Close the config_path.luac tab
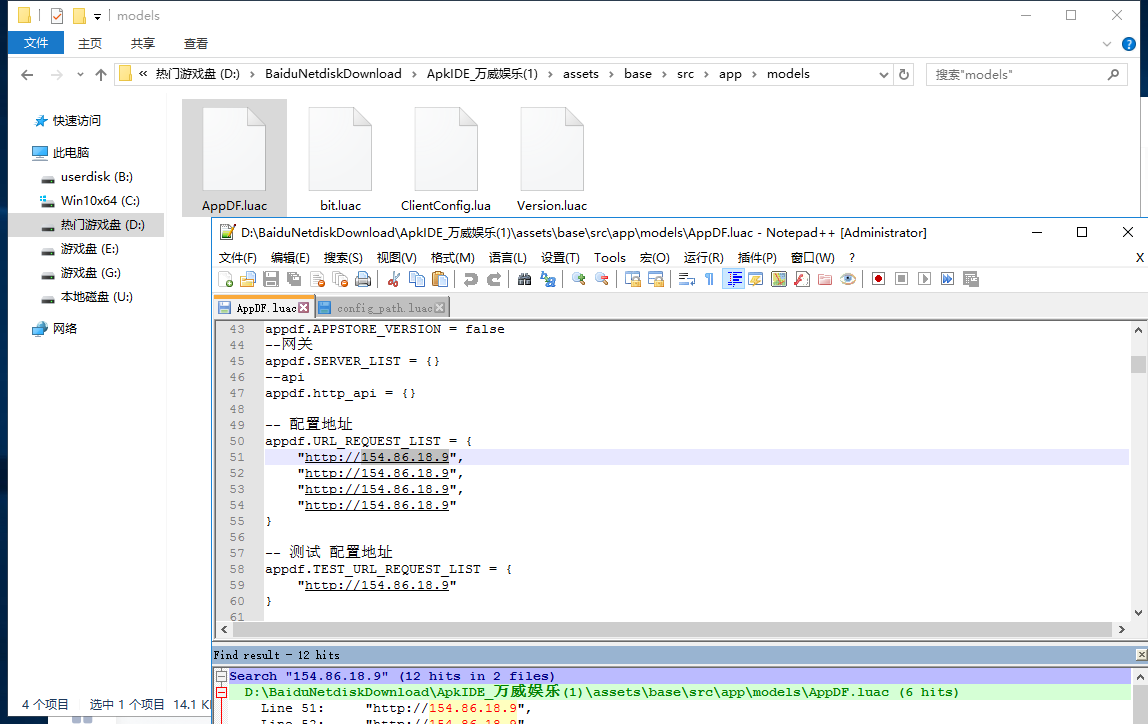Screen dimensions: 1148x724 [x=439, y=308]
